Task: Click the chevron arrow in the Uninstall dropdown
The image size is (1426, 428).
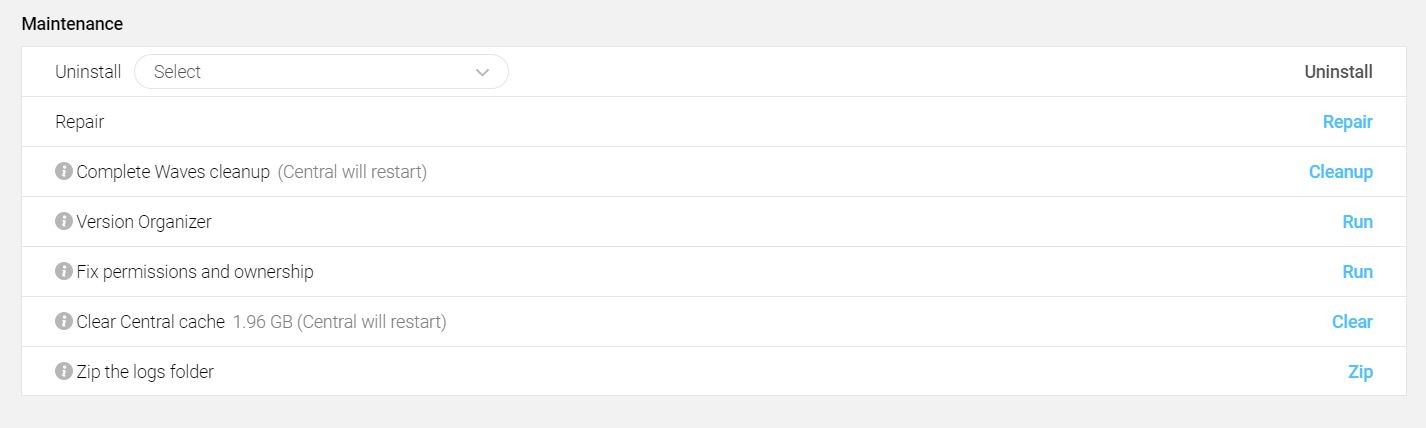Action: 482,72
